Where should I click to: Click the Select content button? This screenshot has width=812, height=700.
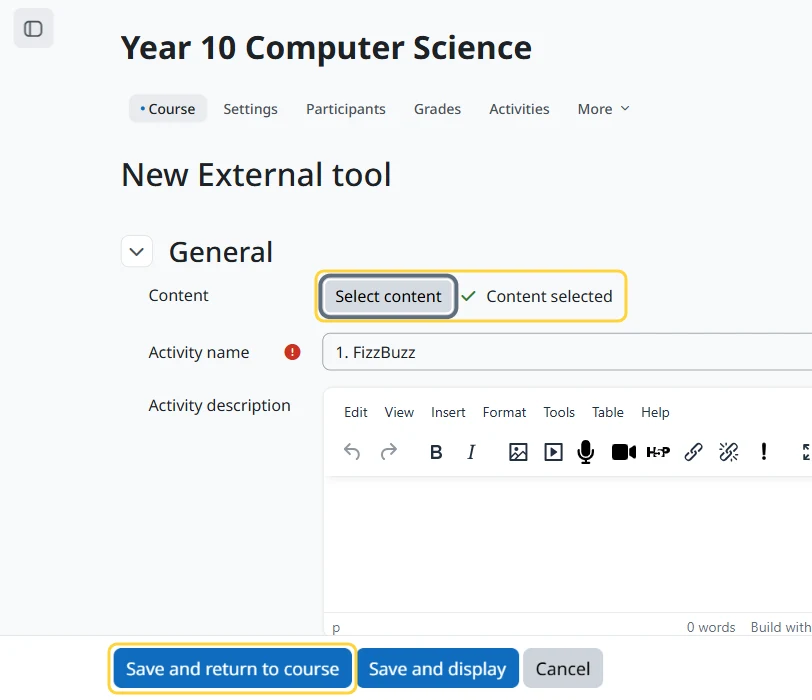click(388, 296)
